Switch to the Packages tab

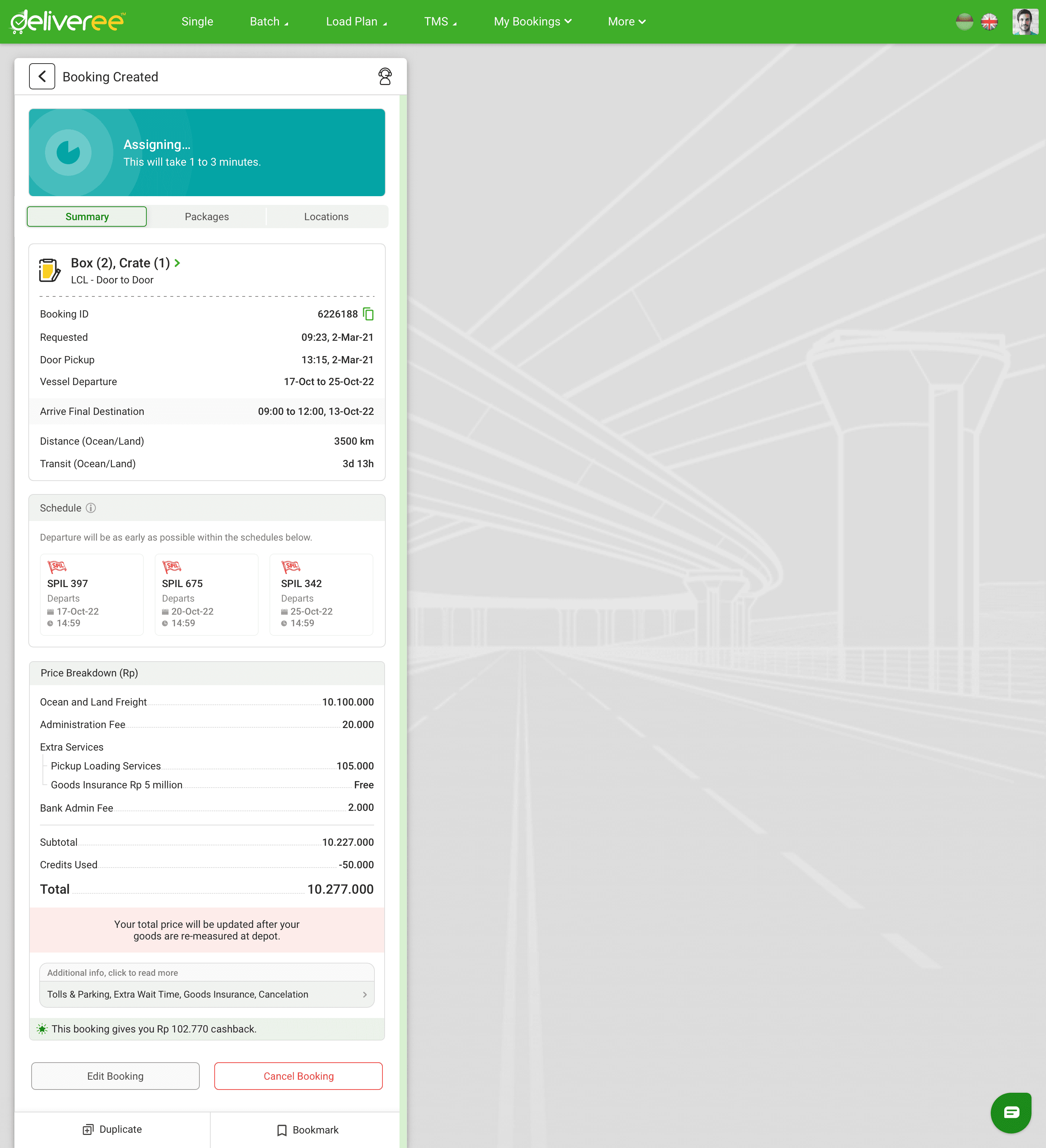(207, 217)
